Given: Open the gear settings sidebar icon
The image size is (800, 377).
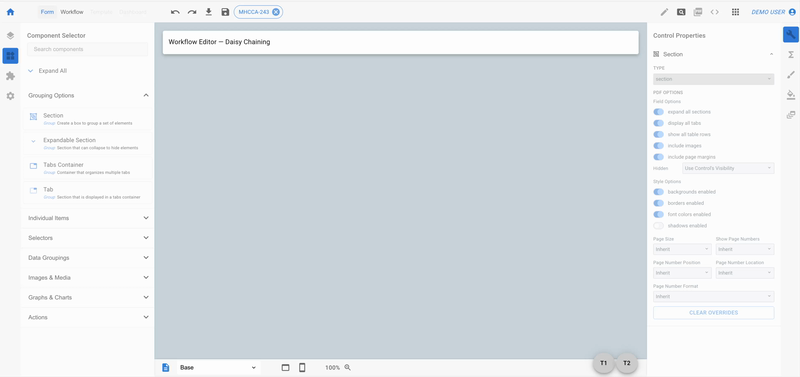Looking at the screenshot, I should (10, 96).
